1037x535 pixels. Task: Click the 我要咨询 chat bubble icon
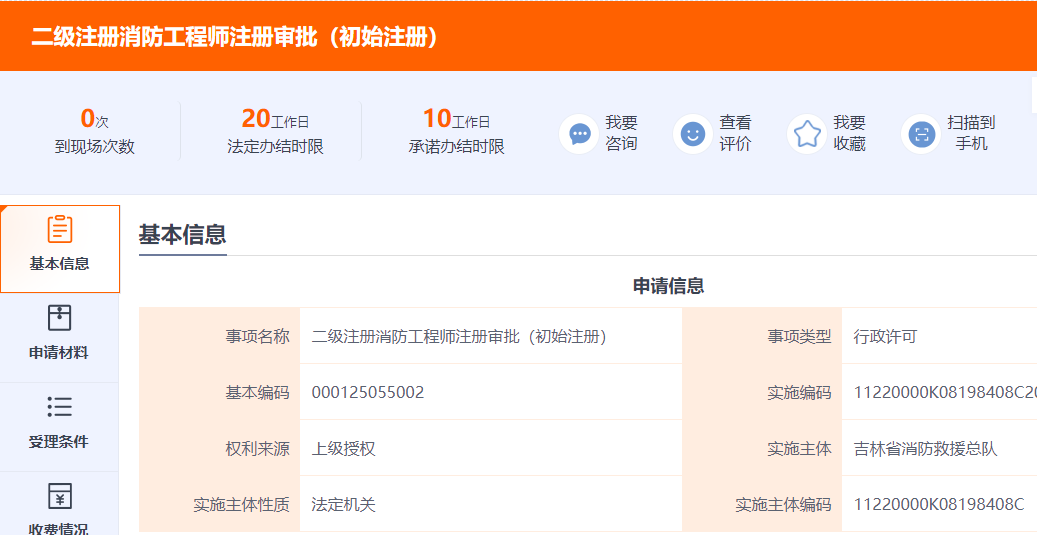(x=579, y=133)
